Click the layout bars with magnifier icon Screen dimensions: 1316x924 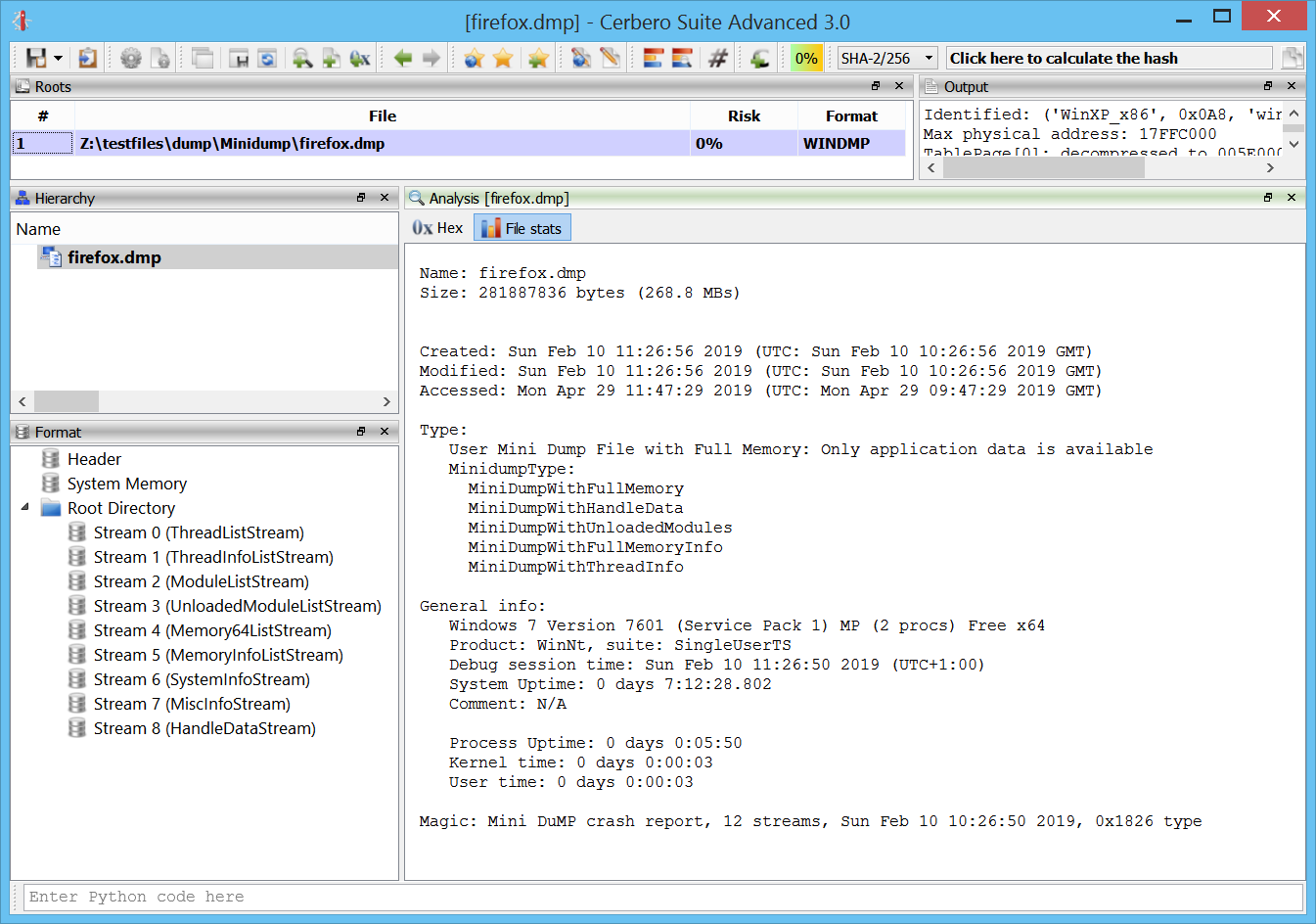click(x=682, y=59)
